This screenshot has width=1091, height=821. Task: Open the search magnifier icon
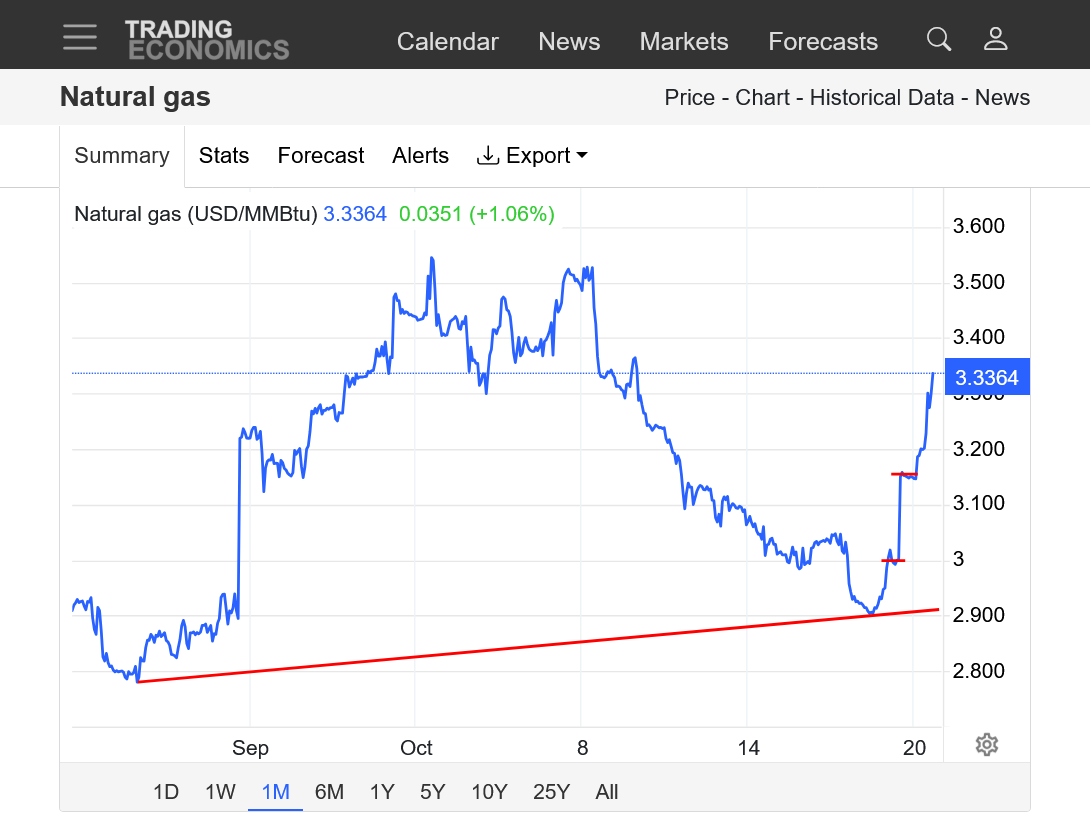938,39
